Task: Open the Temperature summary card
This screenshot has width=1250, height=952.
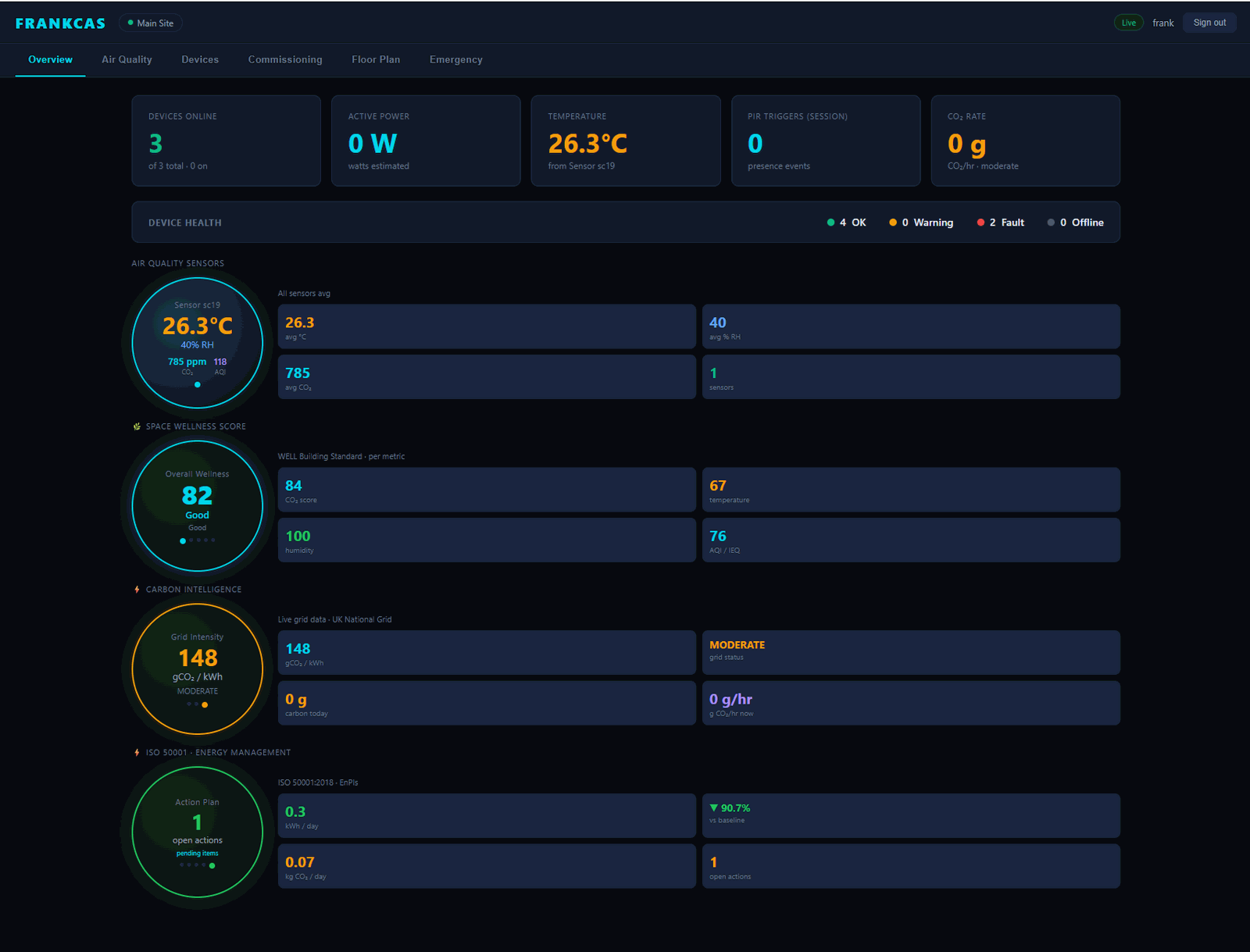Action: tap(626, 141)
